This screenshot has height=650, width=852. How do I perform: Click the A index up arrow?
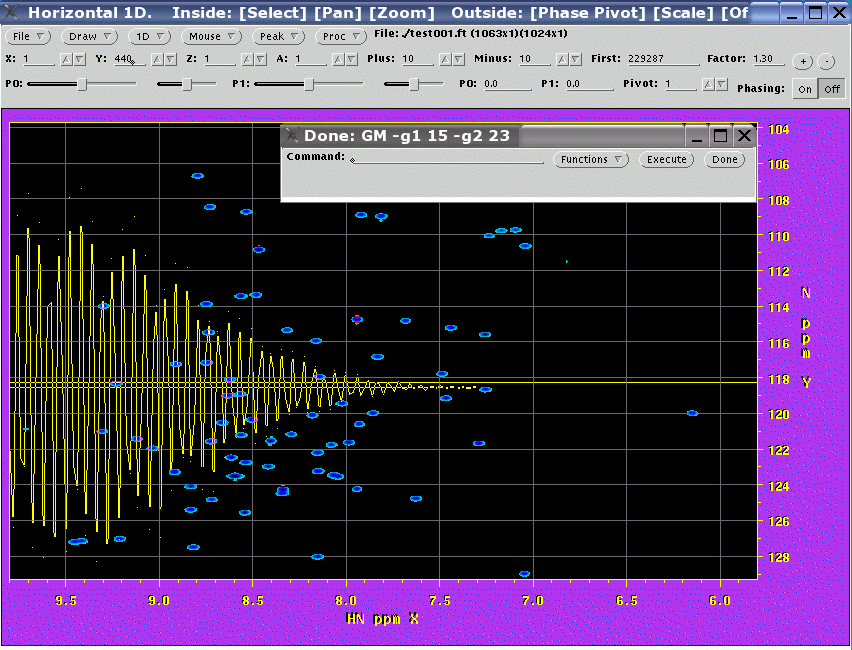click(339, 59)
